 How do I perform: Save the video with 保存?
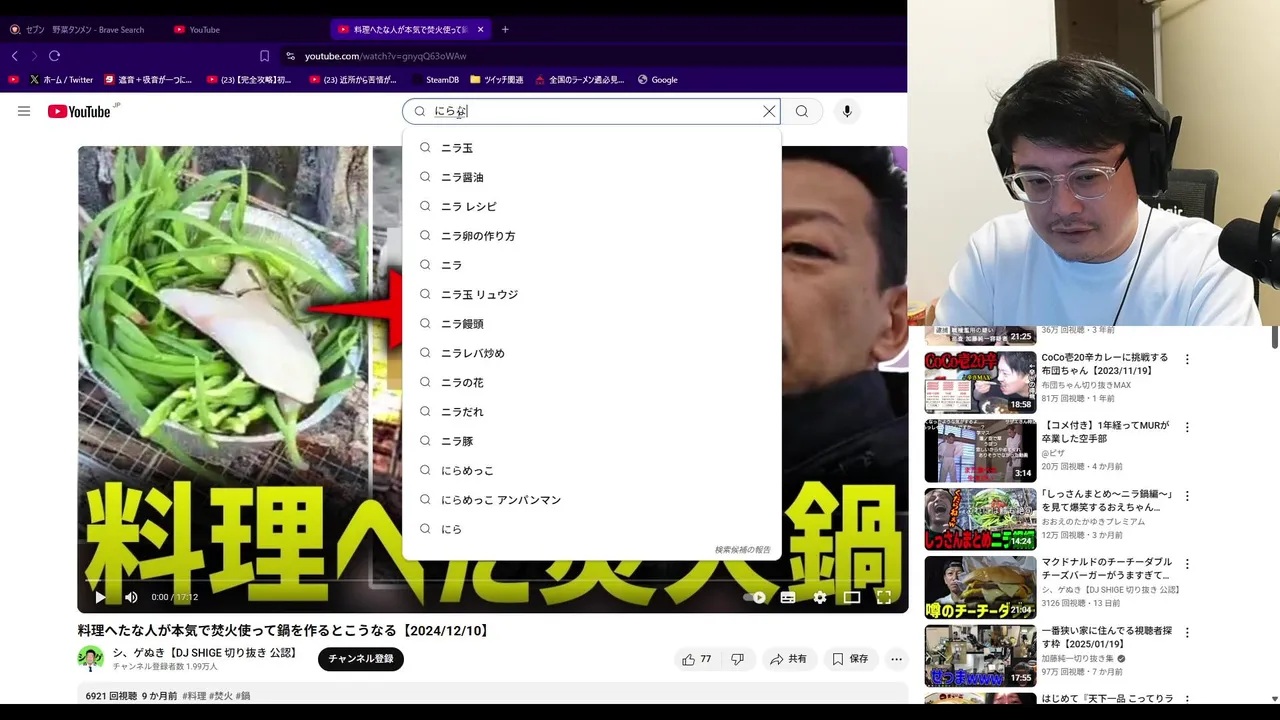[850, 659]
